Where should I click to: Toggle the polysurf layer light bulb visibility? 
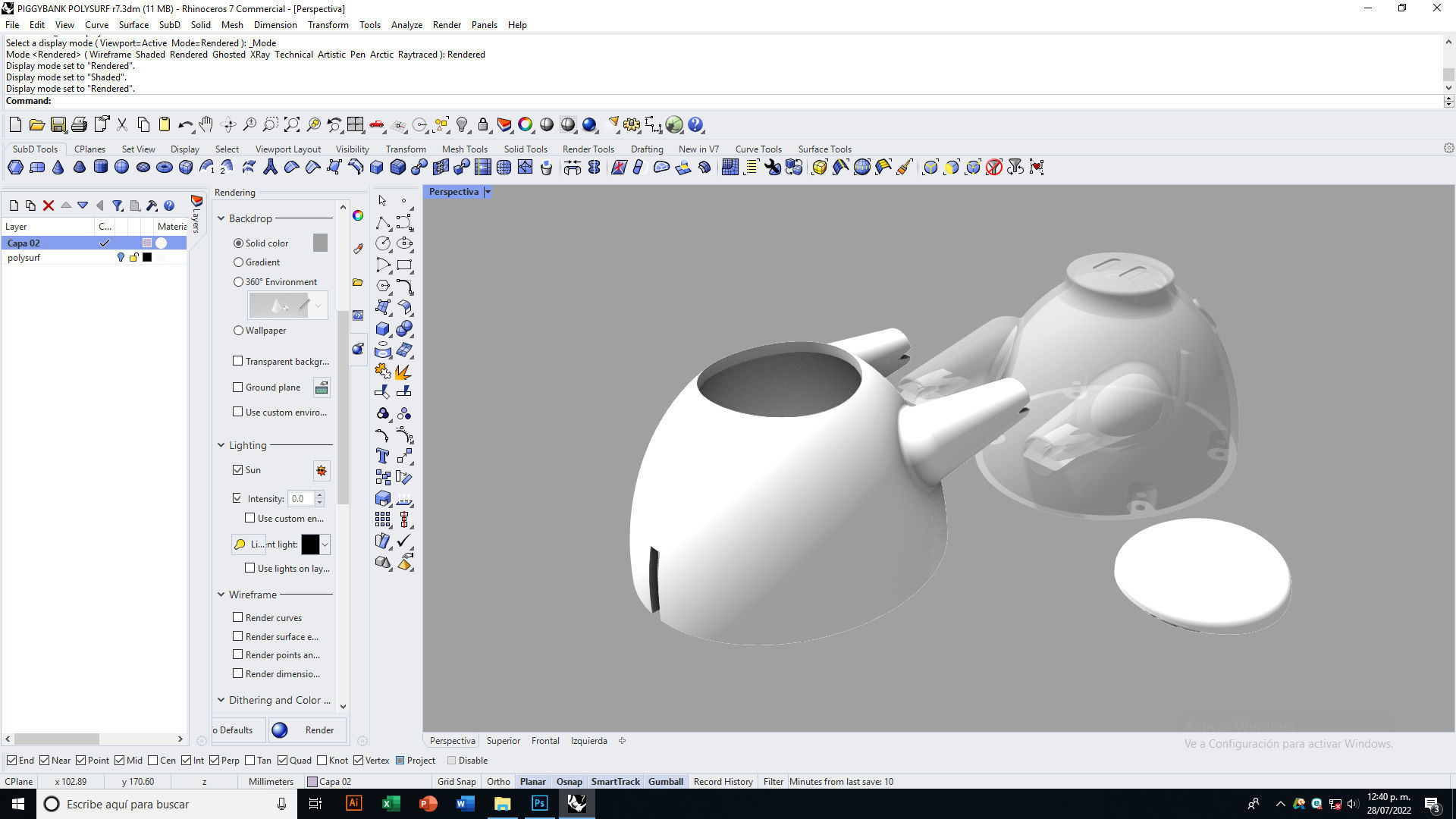coord(120,258)
